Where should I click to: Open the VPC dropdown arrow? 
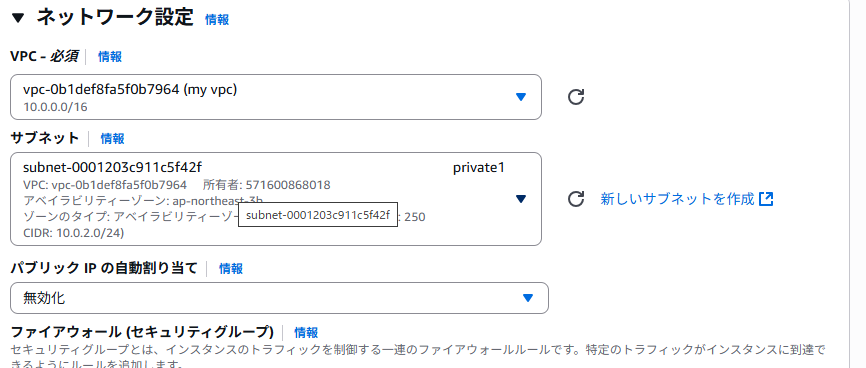tap(520, 97)
